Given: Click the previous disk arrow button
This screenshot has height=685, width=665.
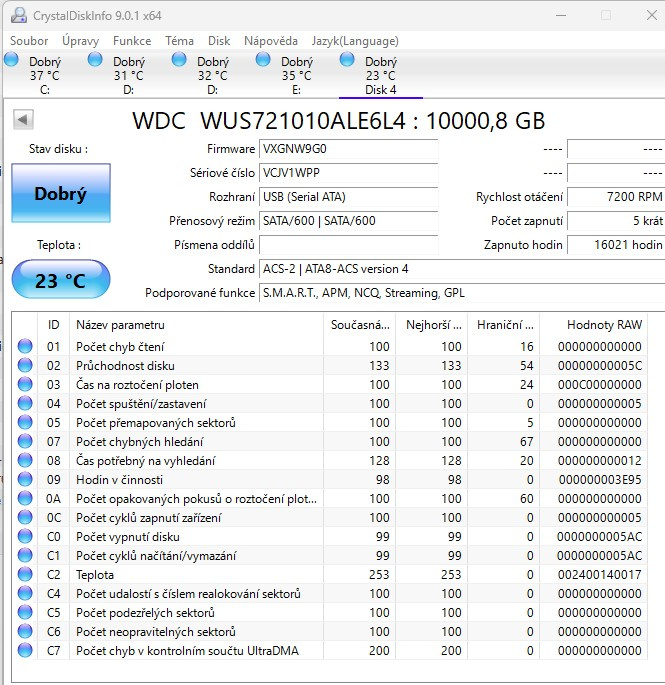Looking at the screenshot, I should point(23,119).
